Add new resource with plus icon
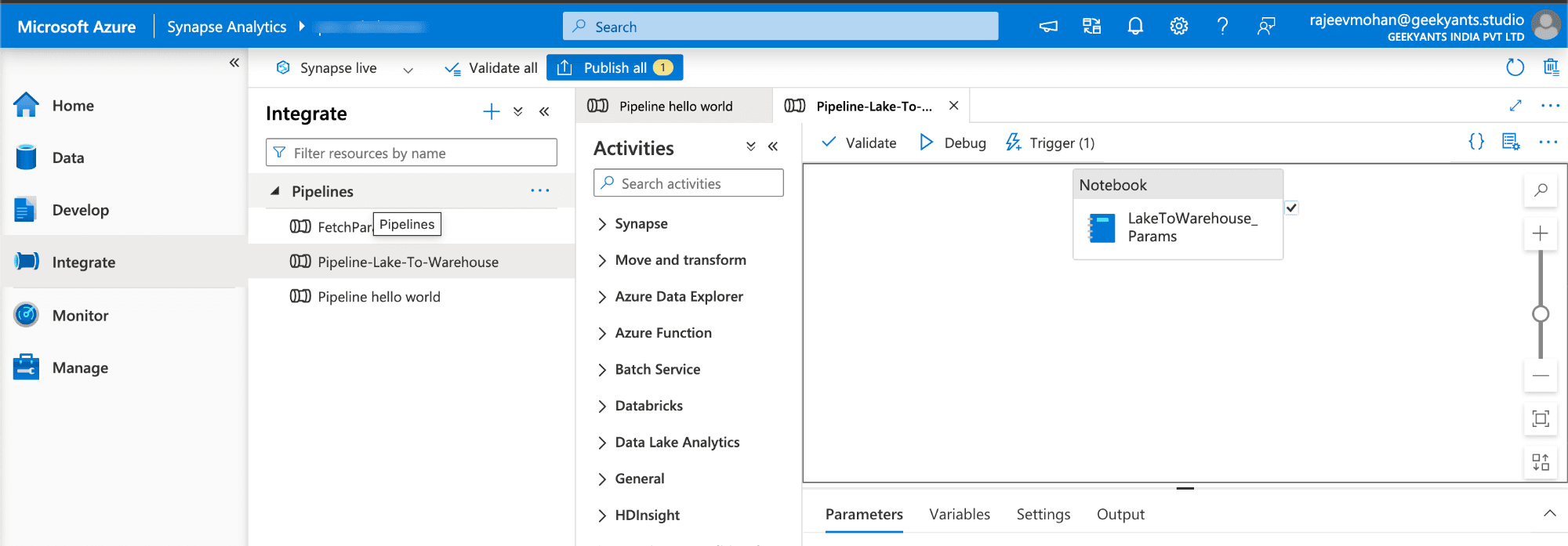Screen dimensions: 1568x546 492,112
